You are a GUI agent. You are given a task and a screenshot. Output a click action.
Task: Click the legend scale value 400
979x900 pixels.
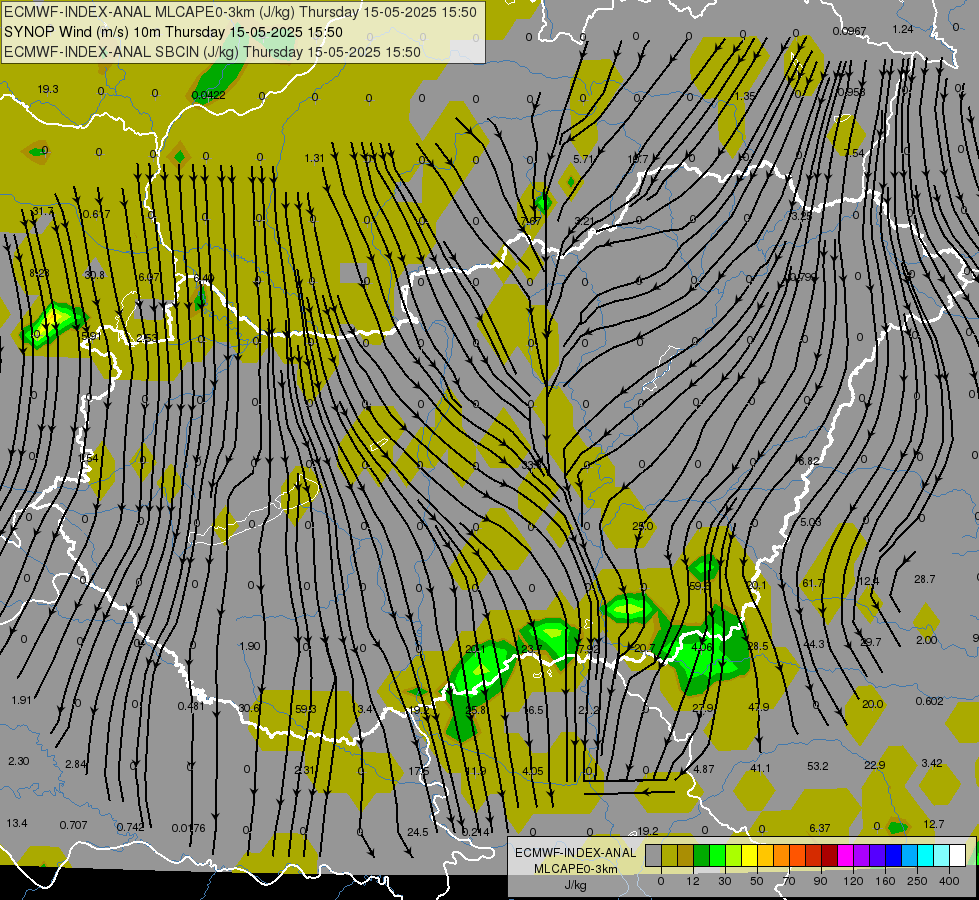click(x=949, y=881)
